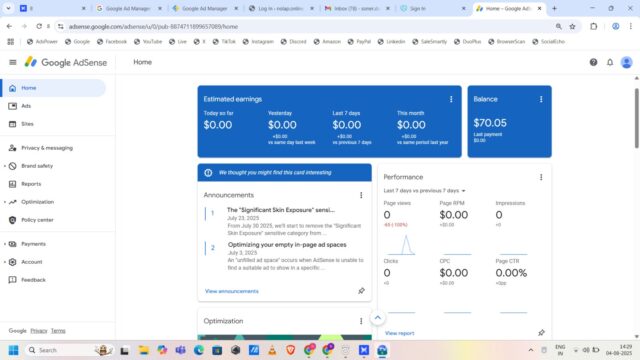Expand Brand safety sidebar section

(5, 166)
